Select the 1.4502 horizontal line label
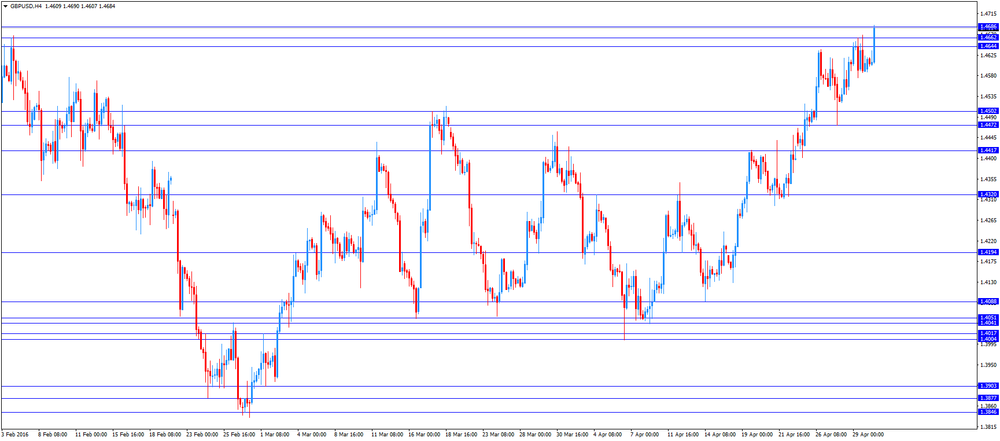Screen dimensions: 1000x441 coord(987,111)
